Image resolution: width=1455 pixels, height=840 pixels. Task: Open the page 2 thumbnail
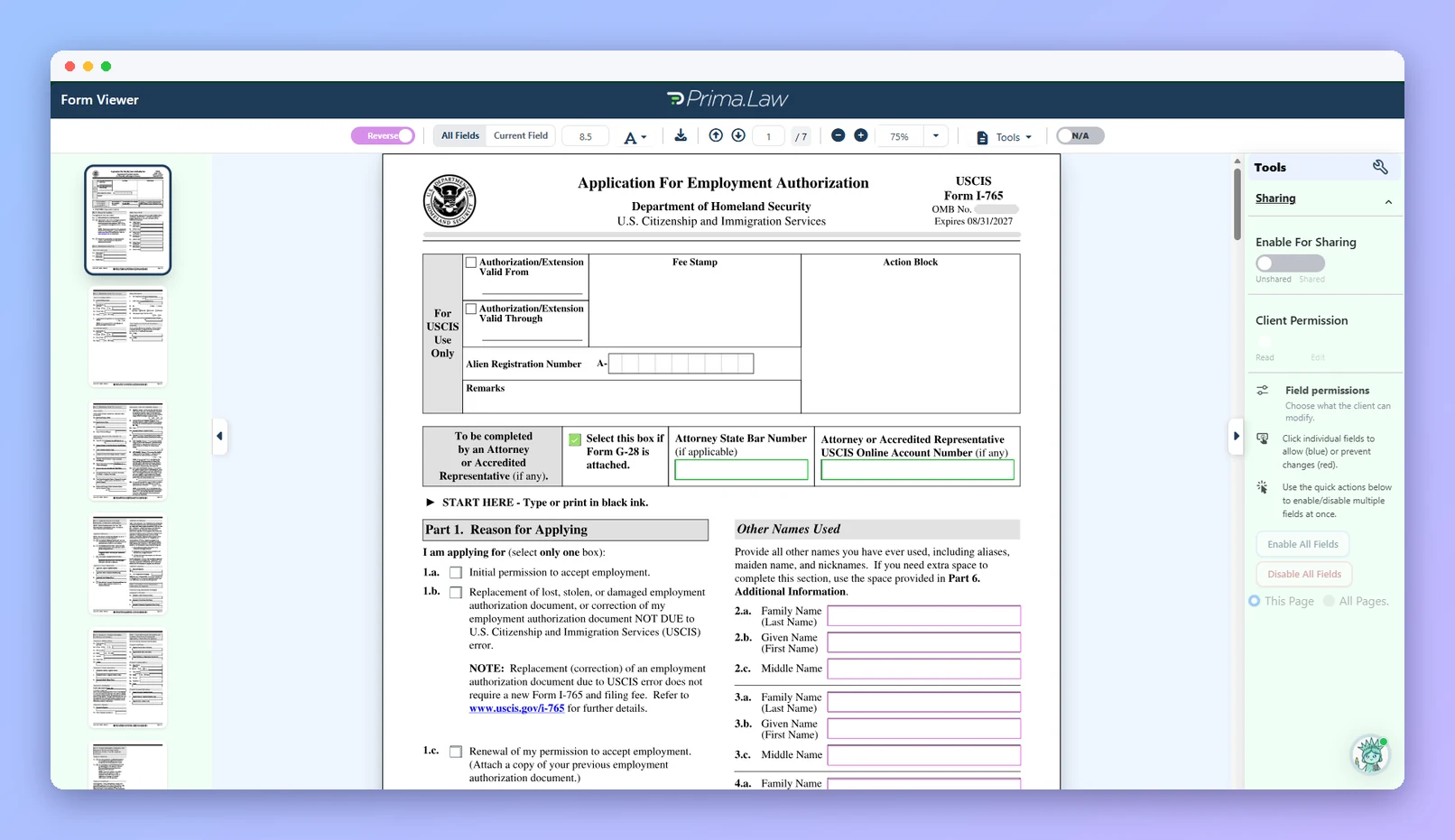(127, 336)
